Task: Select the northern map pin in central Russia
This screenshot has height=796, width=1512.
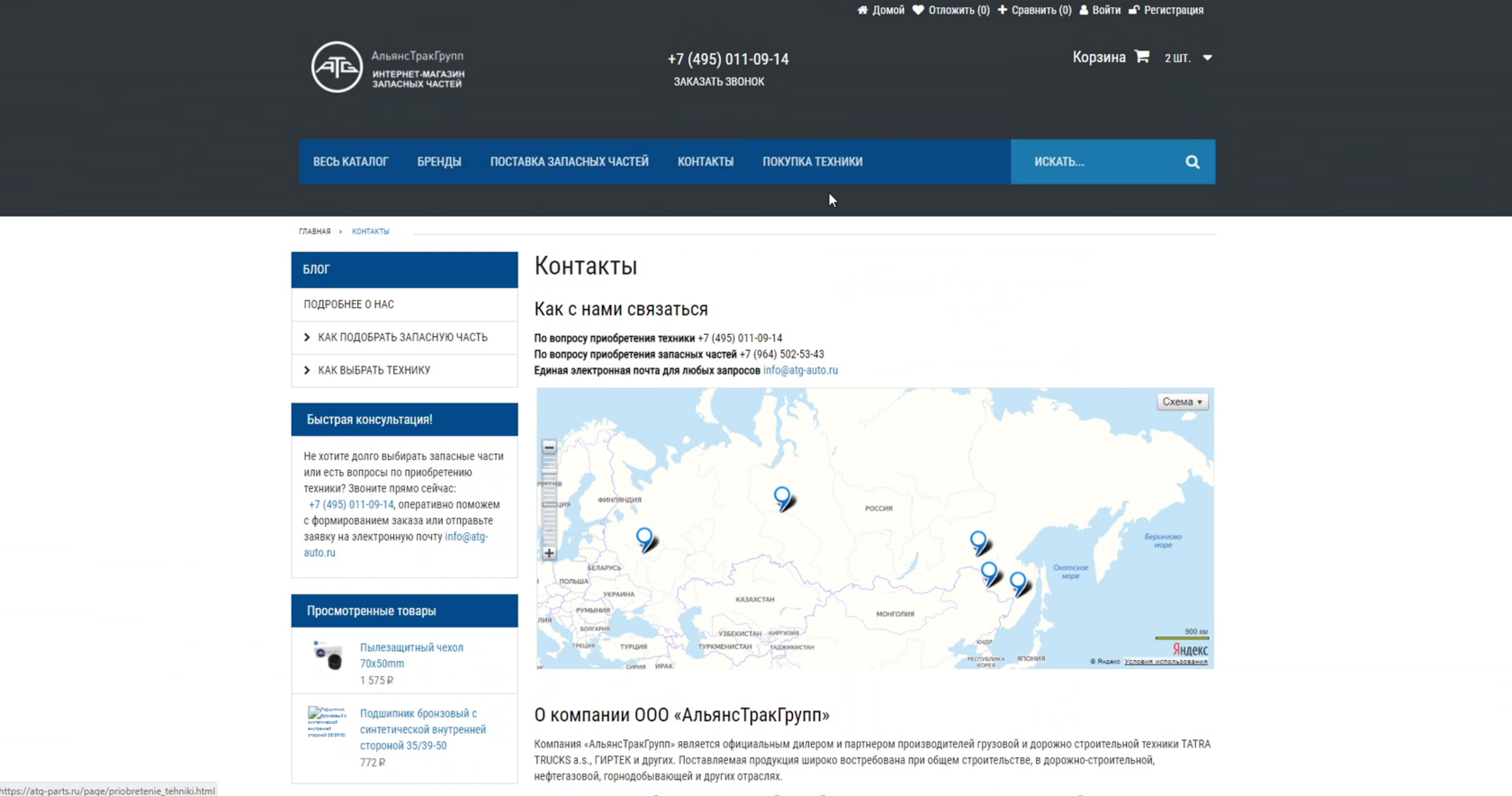Action: (x=783, y=499)
